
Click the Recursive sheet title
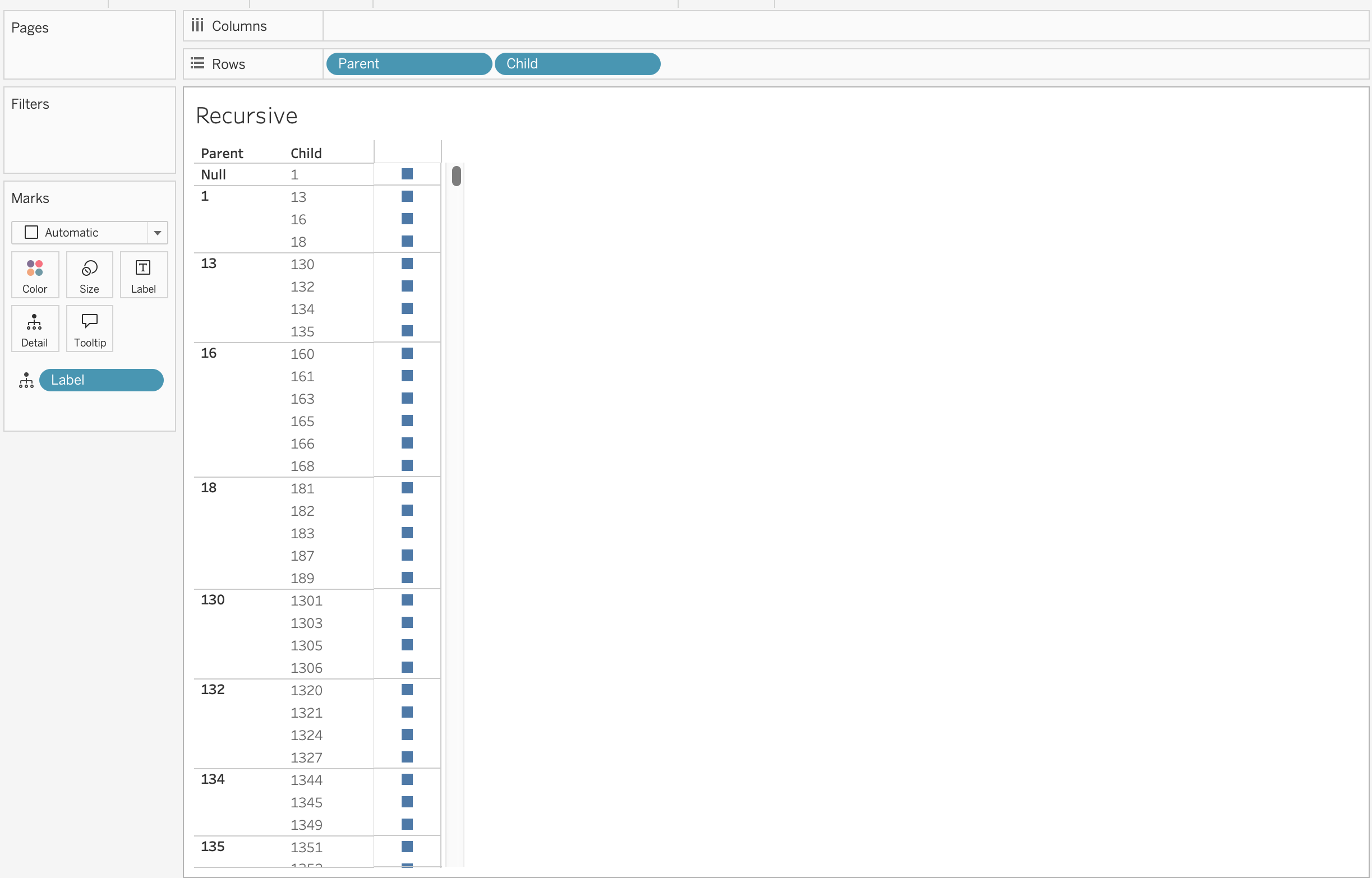pyautogui.click(x=246, y=115)
